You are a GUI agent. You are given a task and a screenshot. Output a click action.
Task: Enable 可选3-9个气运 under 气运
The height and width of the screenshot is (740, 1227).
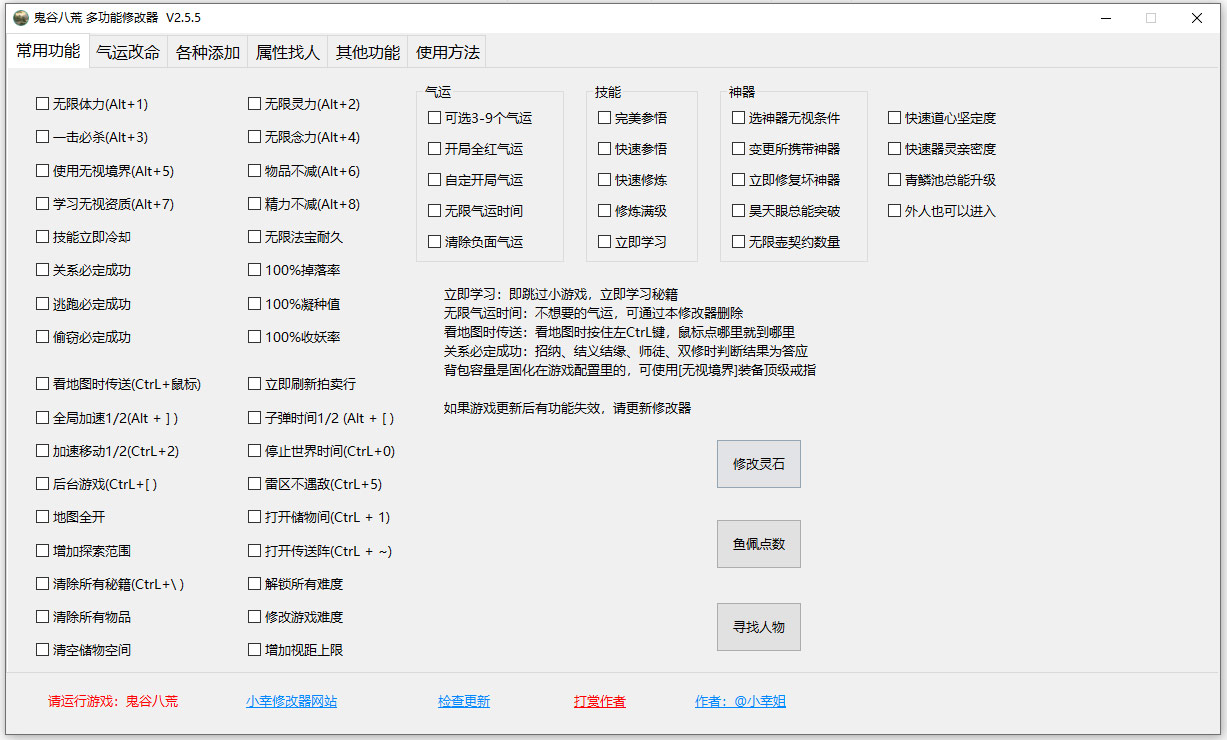pos(434,117)
